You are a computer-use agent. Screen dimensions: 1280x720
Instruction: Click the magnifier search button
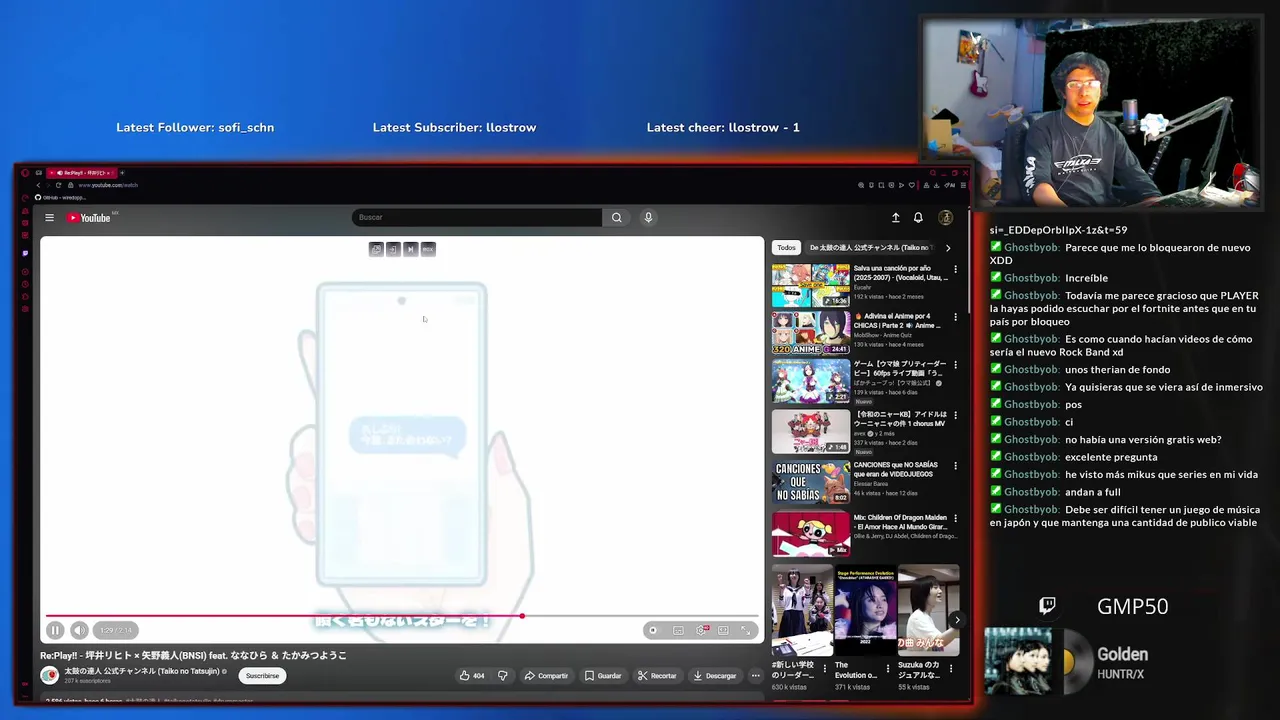click(x=617, y=217)
